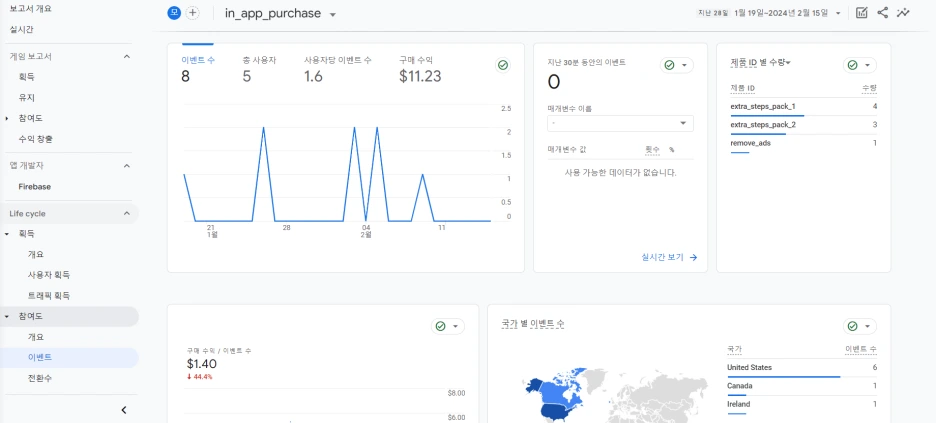The image size is (936, 423).
Task: Open status dropdown on 국가 별 이벤트 수 card
Action: pyautogui.click(x=860, y=326)
